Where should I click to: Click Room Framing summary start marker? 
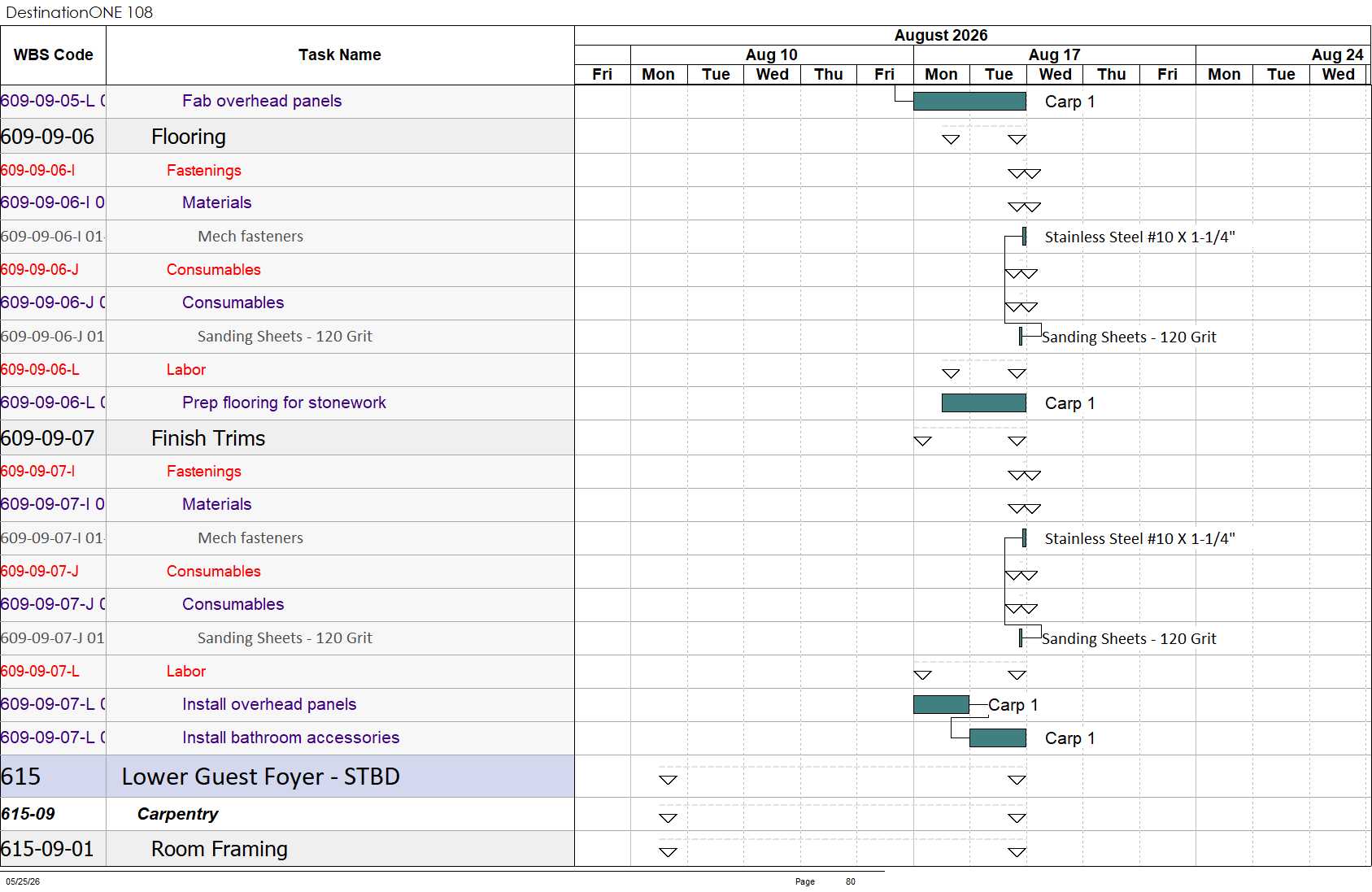[669, 852]
